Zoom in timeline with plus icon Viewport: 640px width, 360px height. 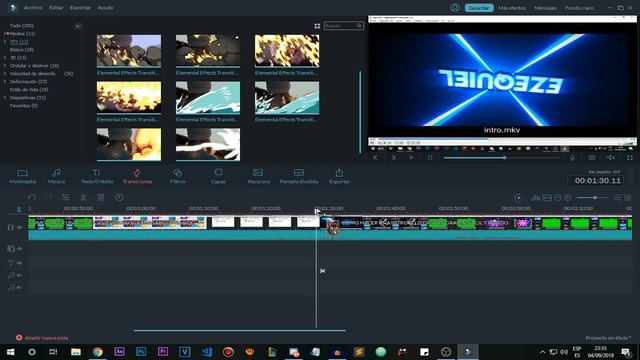click(568, 198)
